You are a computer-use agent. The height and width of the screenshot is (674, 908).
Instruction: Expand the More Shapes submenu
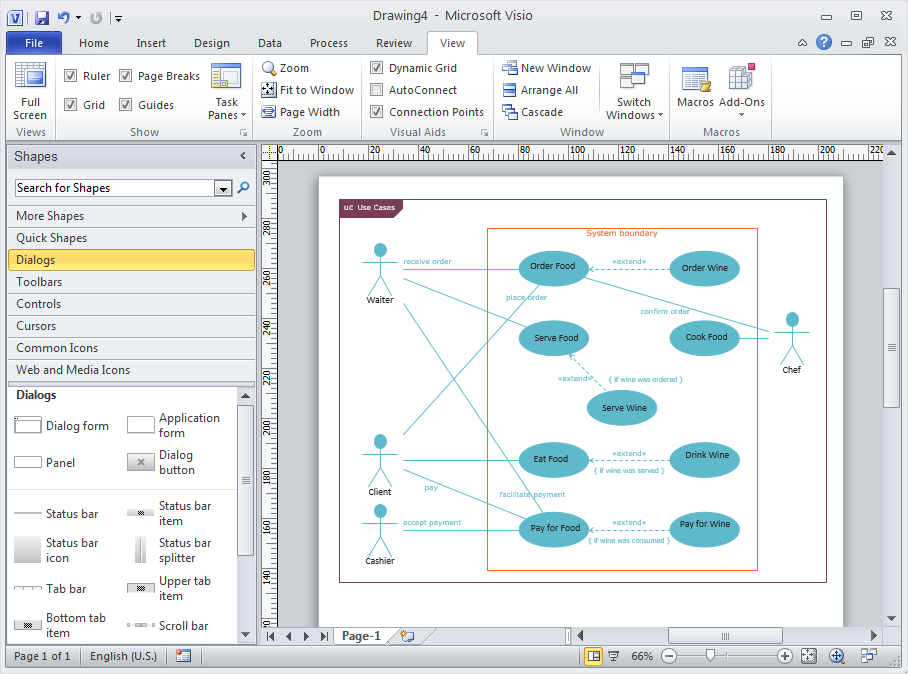point(131,216)
